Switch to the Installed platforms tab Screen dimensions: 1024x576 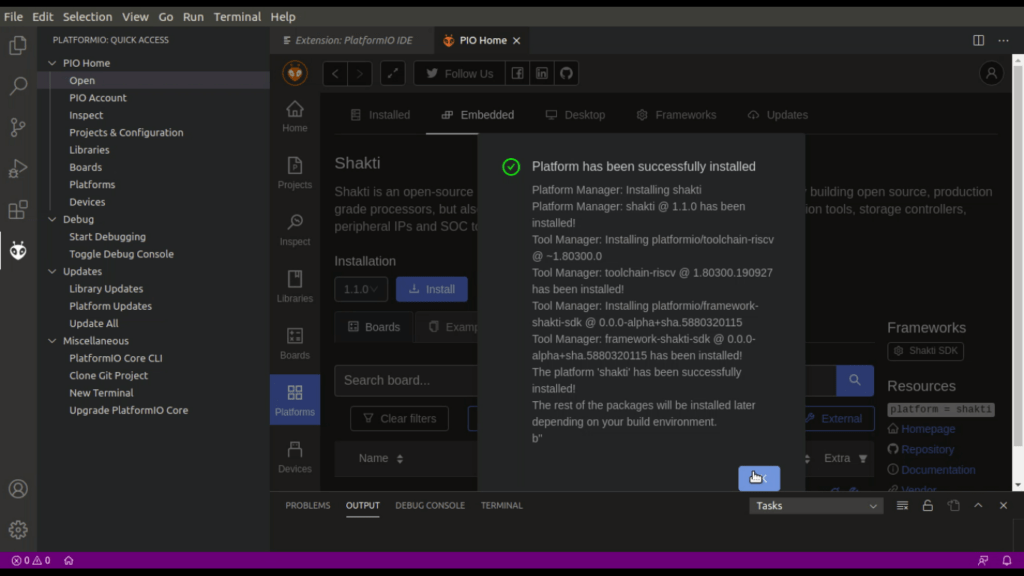(381, 115)
